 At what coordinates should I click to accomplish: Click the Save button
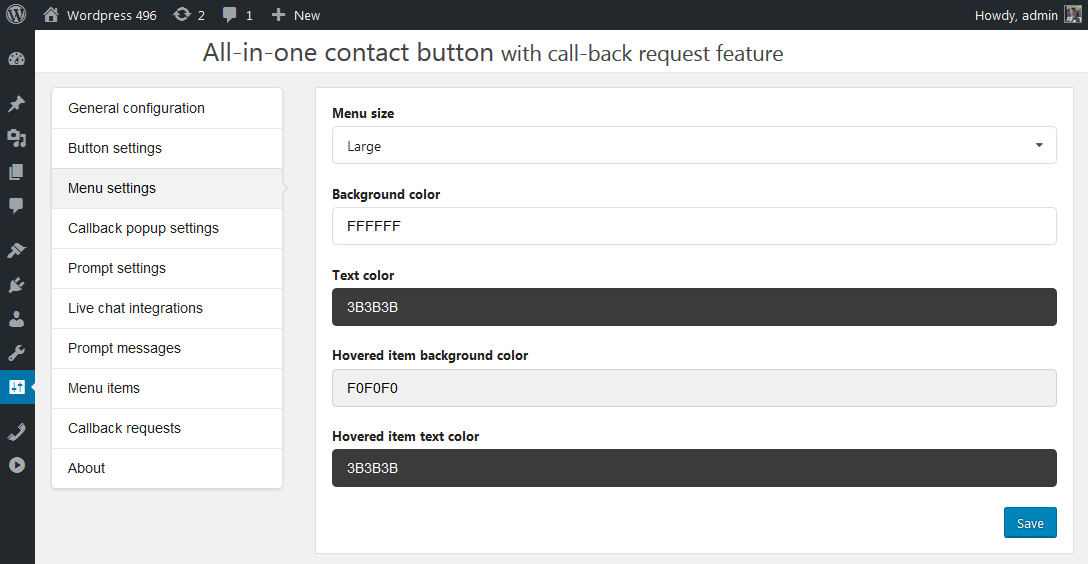pyautogui.click(x=1030, y=523)
